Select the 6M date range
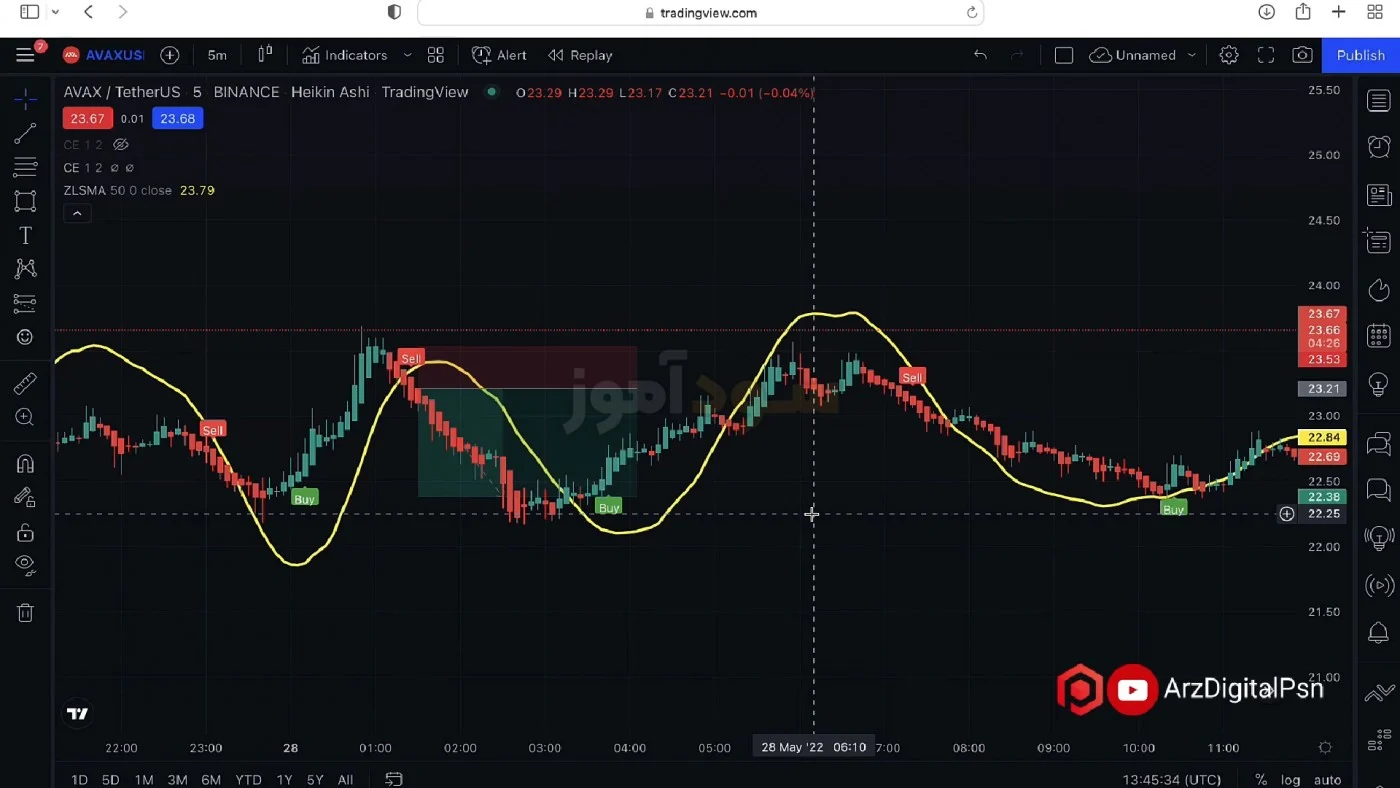Image resolution: width=1400 pixels, height=788 pixels. 211,779
